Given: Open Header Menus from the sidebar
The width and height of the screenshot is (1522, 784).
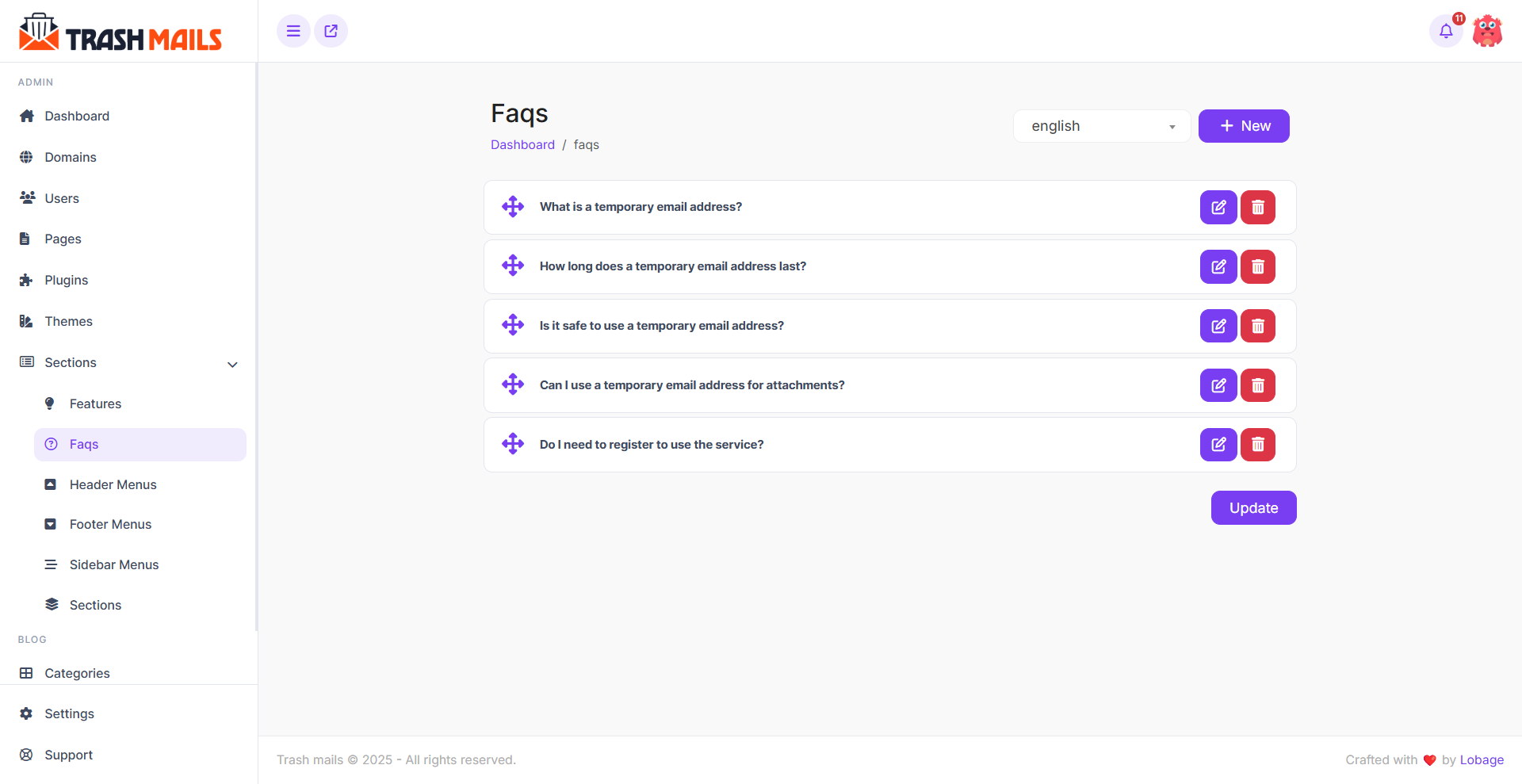Looking at the screenshot, I should pyautogui.click(x=113, y=484).
